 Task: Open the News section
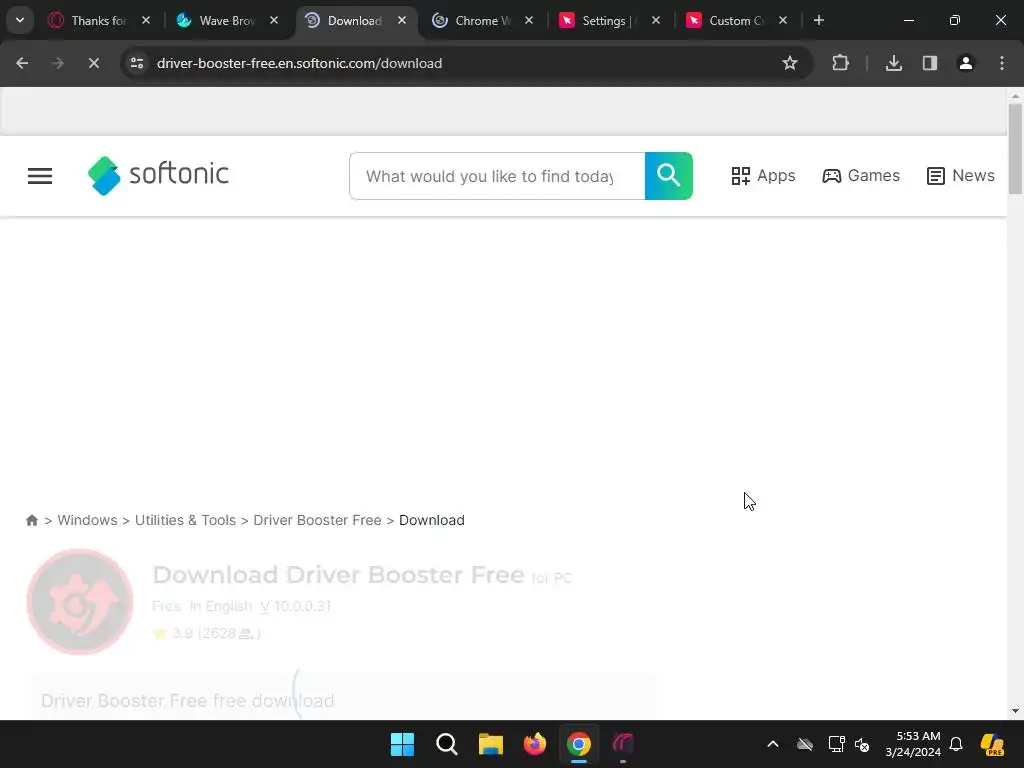pyautogui.click(x=961, y=176)
